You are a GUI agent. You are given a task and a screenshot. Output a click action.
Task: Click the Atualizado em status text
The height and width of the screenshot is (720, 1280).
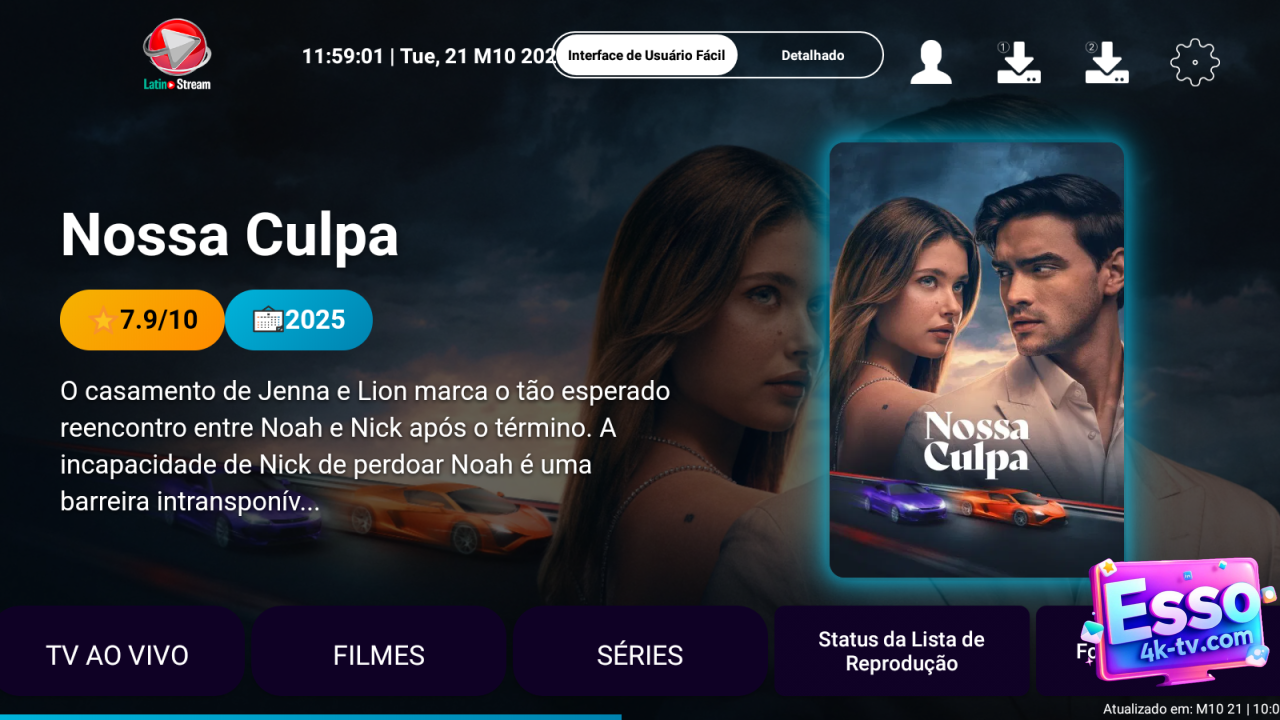pyautogui.click(x=1191, y=709)
